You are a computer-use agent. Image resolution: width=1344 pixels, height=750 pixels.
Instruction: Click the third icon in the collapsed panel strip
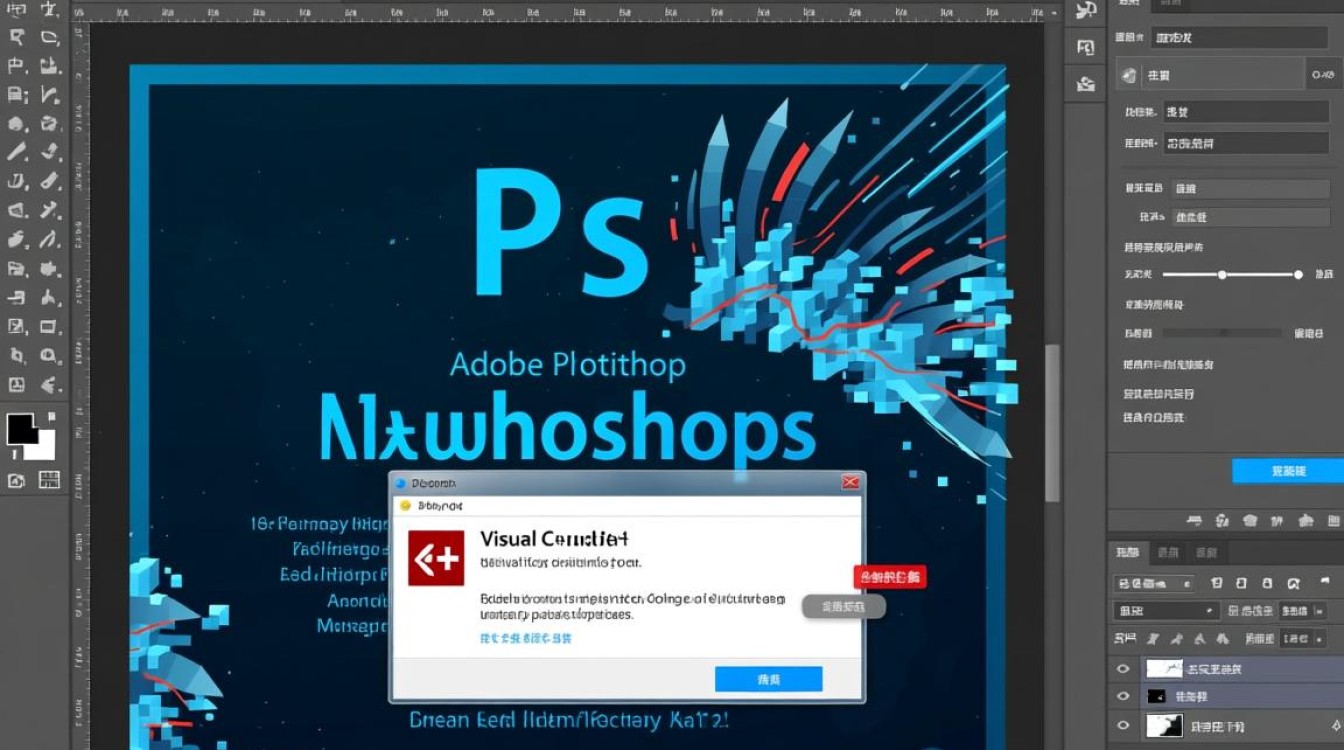(1085, 84)
